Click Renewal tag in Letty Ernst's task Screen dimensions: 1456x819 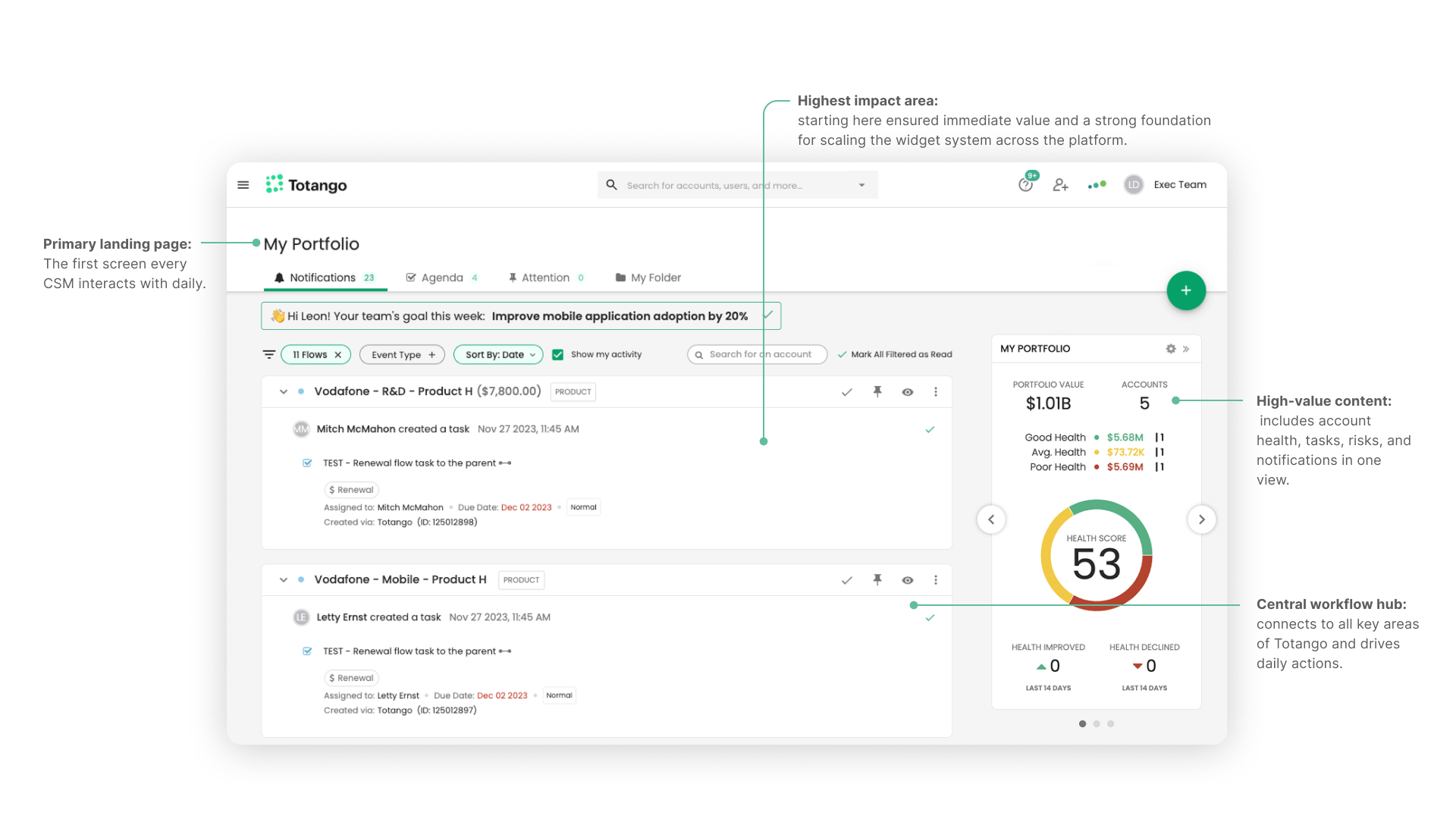click(x=352, y=678)
